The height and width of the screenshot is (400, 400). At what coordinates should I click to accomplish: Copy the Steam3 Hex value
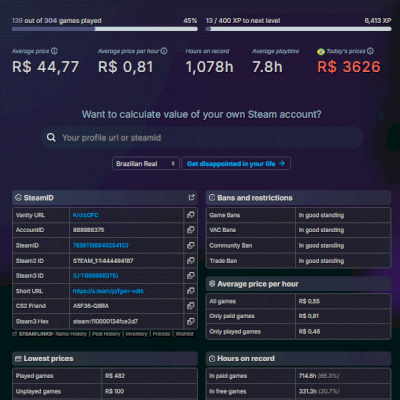tap(191, 321)
